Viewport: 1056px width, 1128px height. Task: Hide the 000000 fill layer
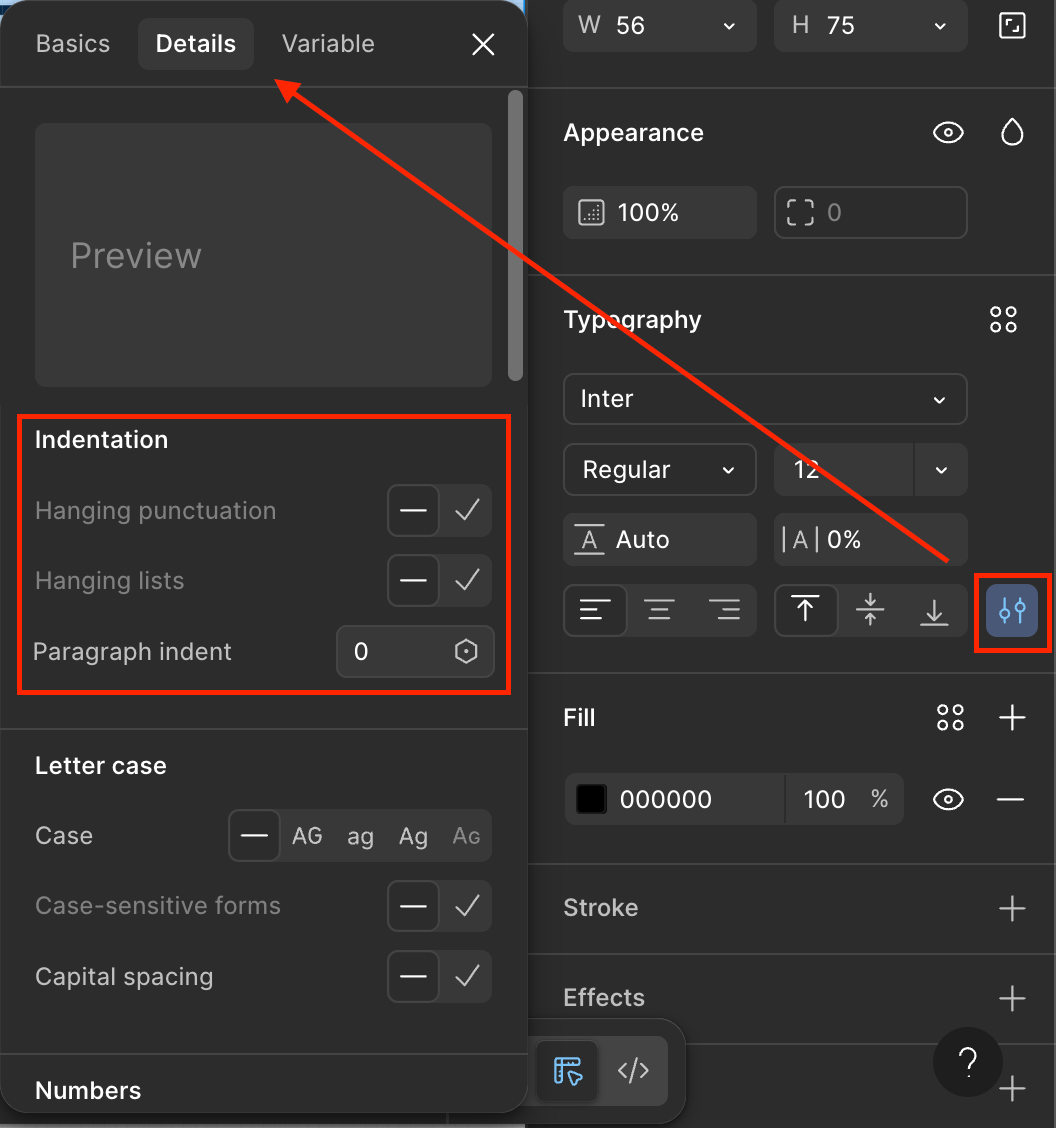coord(948,799)
